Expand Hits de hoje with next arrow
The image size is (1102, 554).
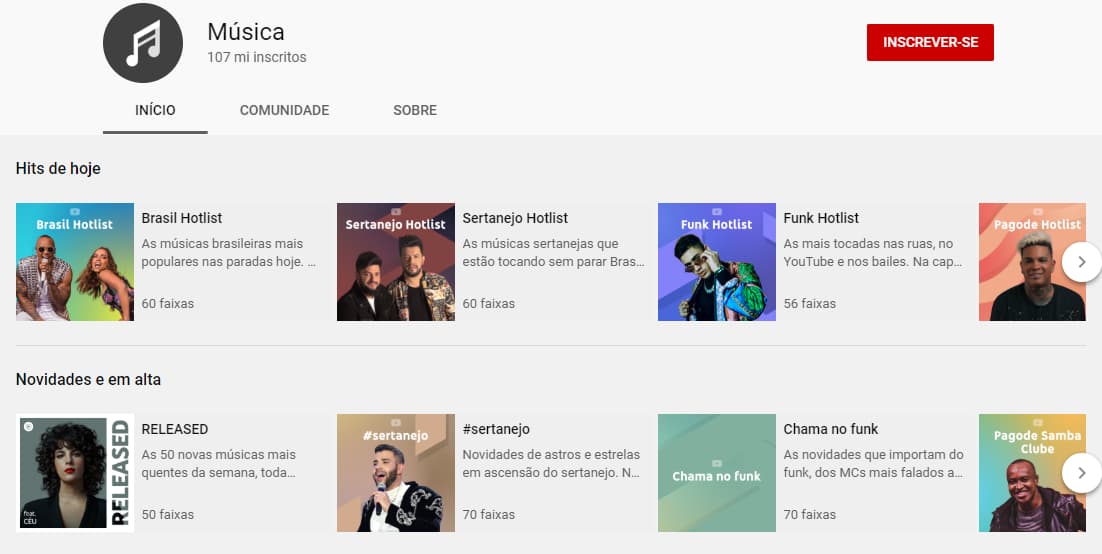click(x=1081, y=262)
